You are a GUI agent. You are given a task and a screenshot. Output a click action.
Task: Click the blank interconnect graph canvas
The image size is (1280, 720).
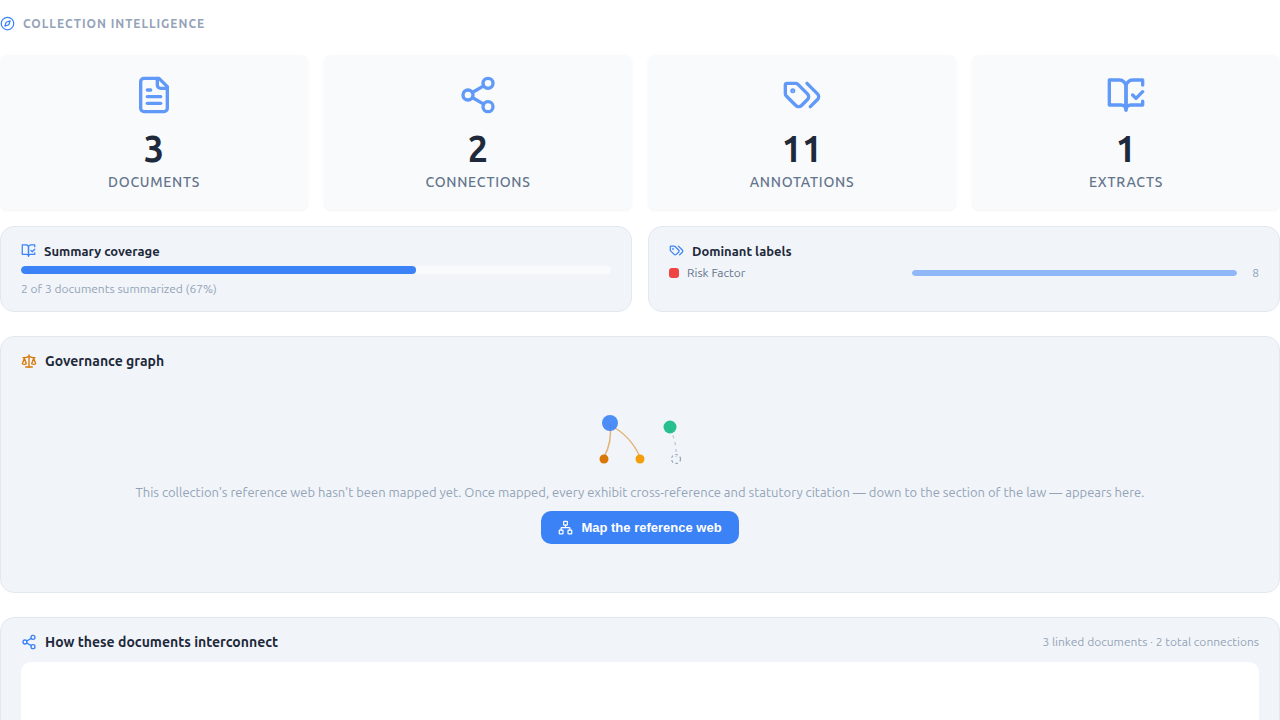tap(640, 691)
